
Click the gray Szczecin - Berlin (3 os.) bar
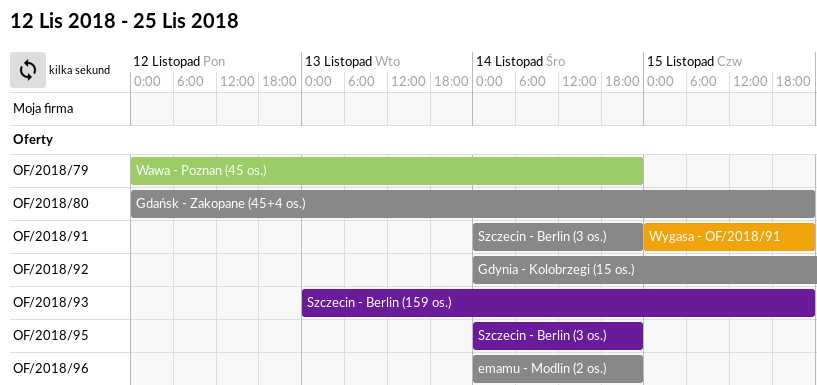pos(558,237)
